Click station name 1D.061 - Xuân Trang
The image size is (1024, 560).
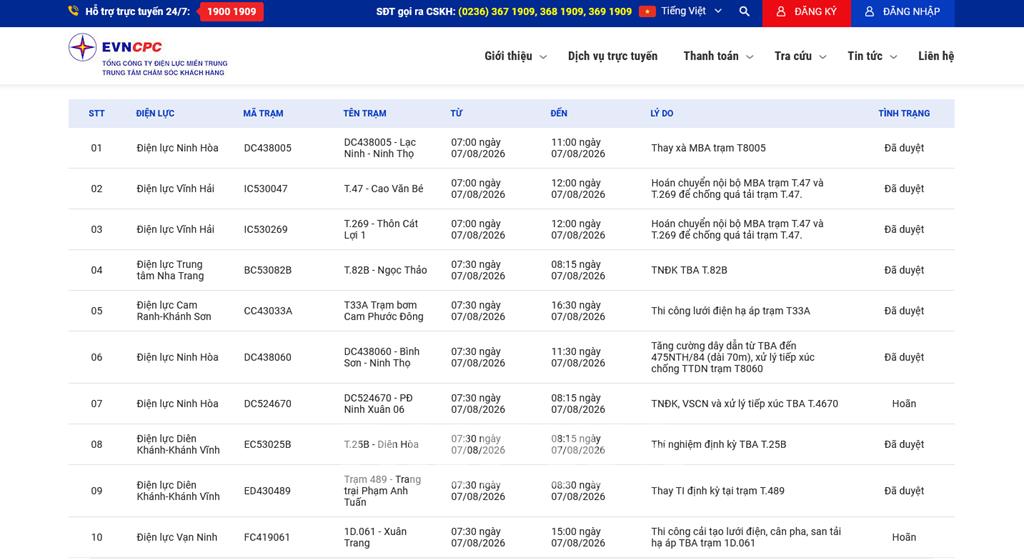[376, 537]
